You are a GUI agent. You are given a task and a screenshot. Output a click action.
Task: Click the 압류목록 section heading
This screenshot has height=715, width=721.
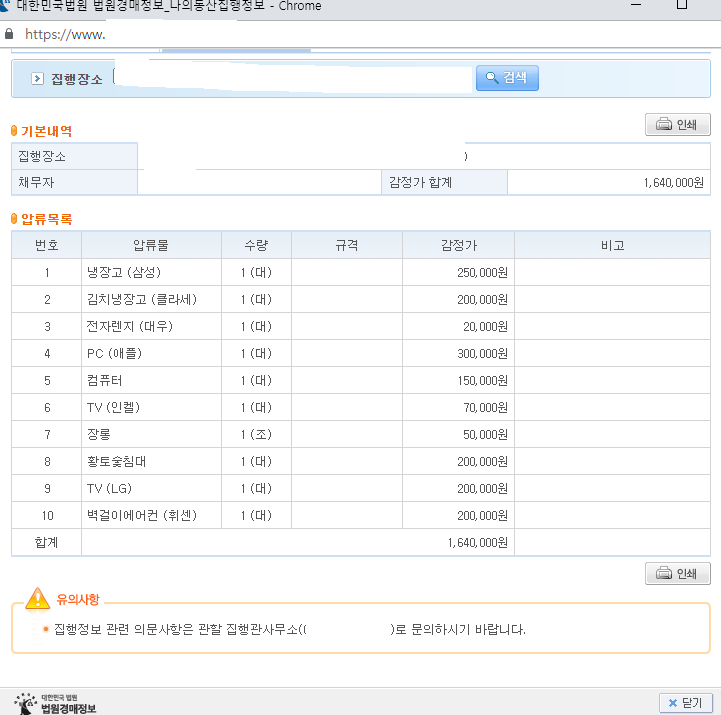coord(46,219)
